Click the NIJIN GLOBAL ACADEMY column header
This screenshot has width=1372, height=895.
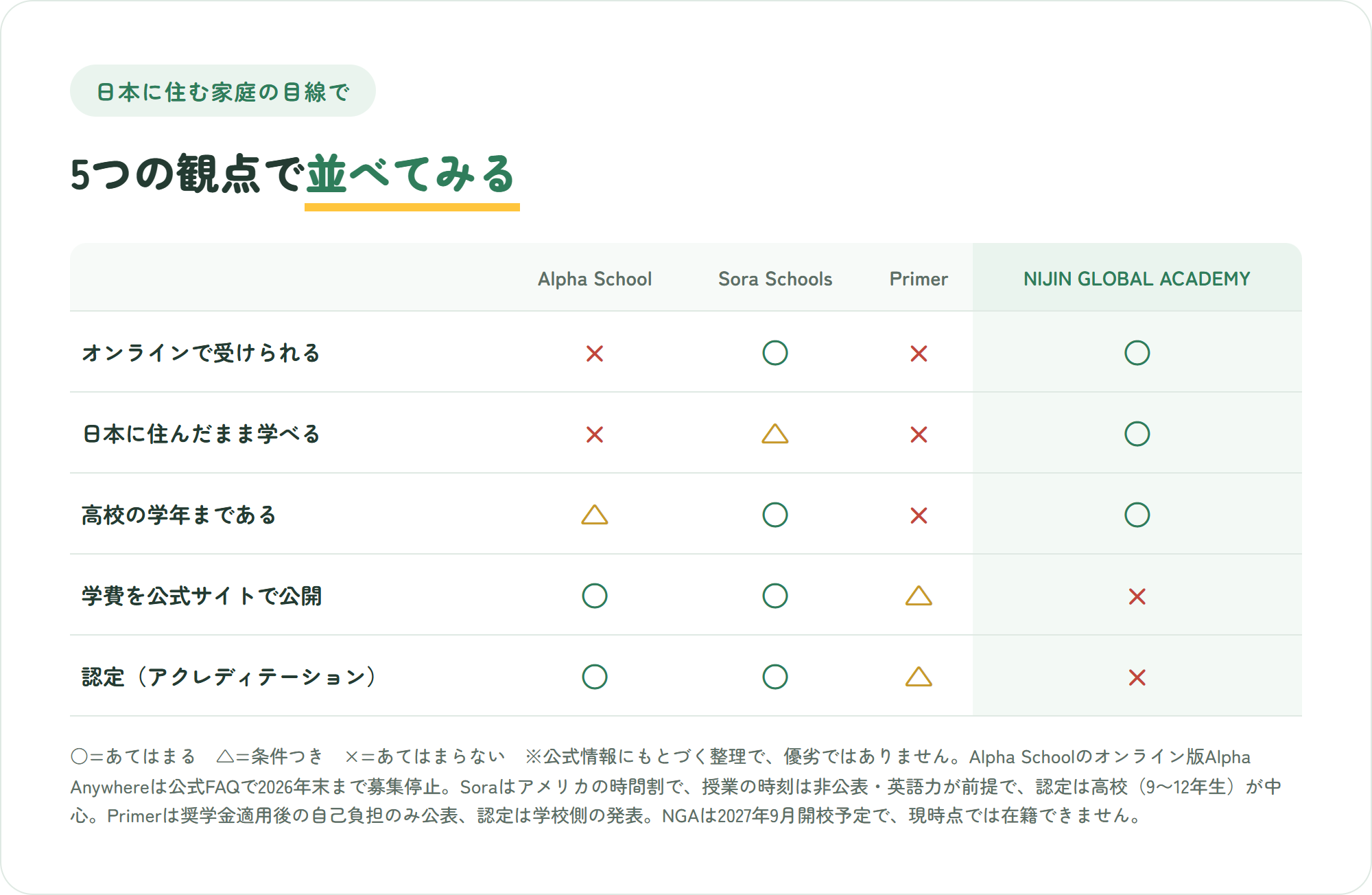pos(1137,279)
